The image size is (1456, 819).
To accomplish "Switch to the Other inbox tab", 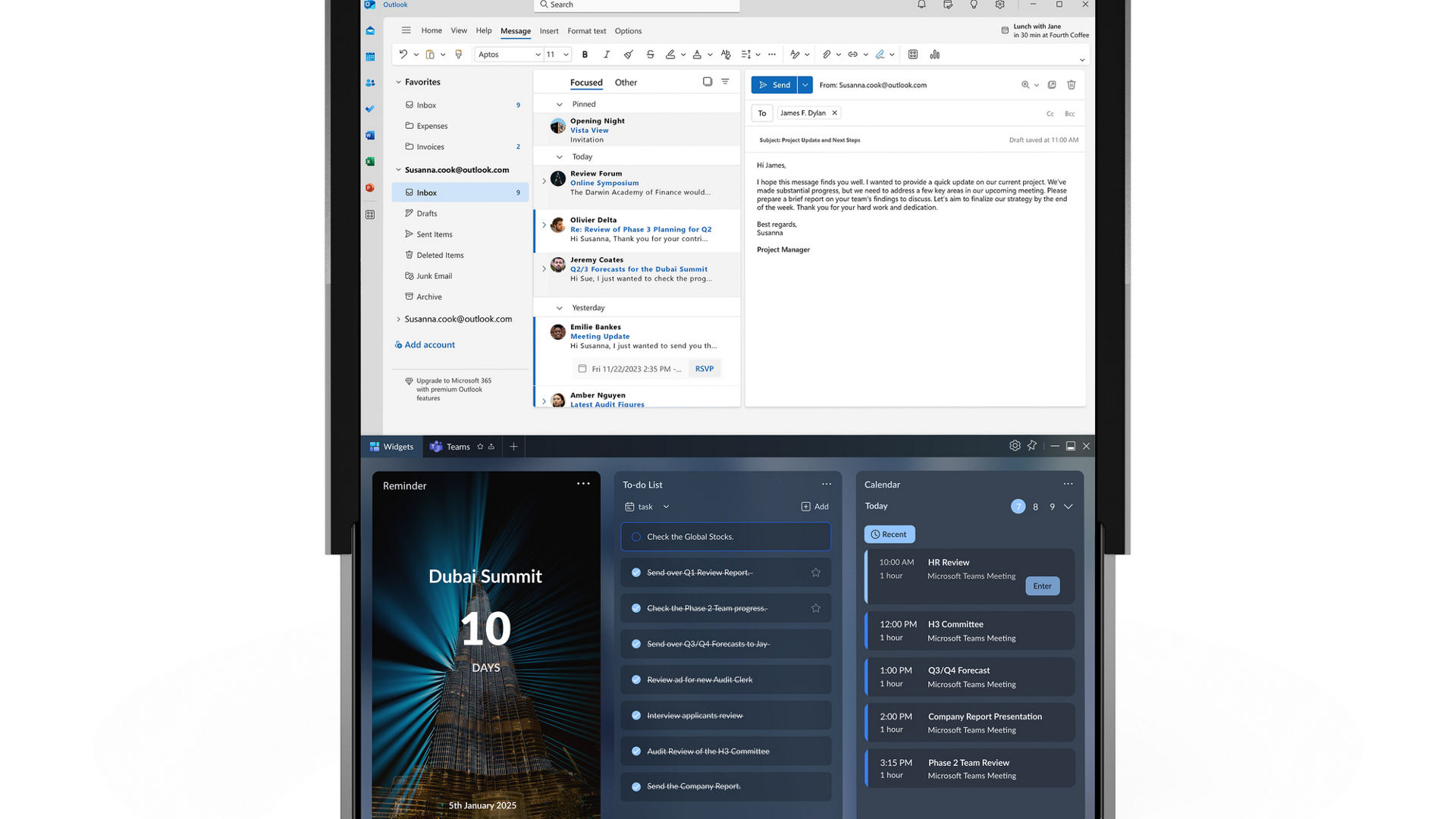I will pyautogui.click(x=626, y=83).
